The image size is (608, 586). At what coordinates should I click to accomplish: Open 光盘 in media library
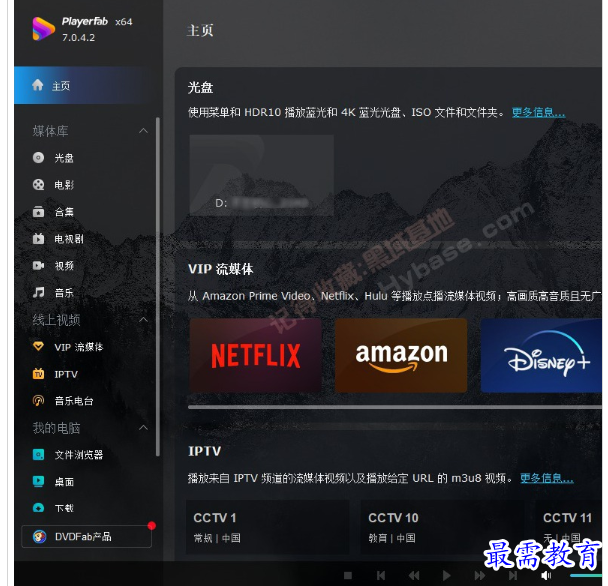pos(64,158)
